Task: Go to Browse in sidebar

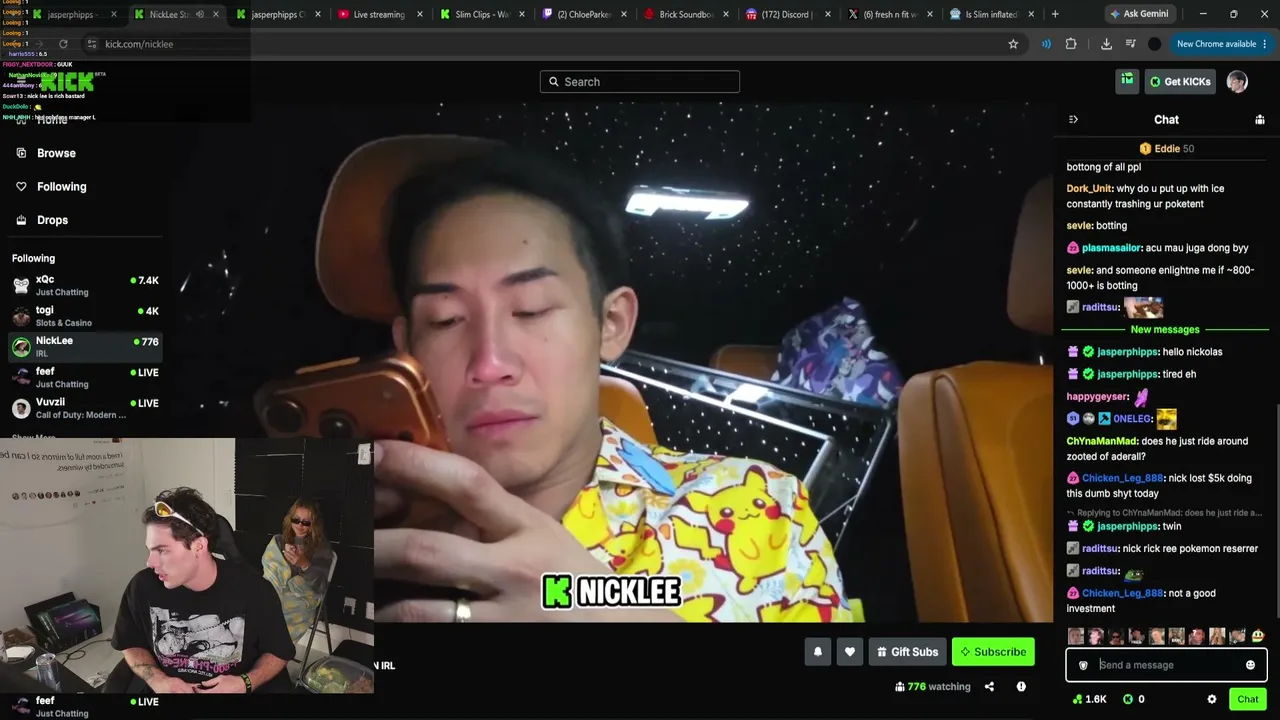Action: click(56, 153)
